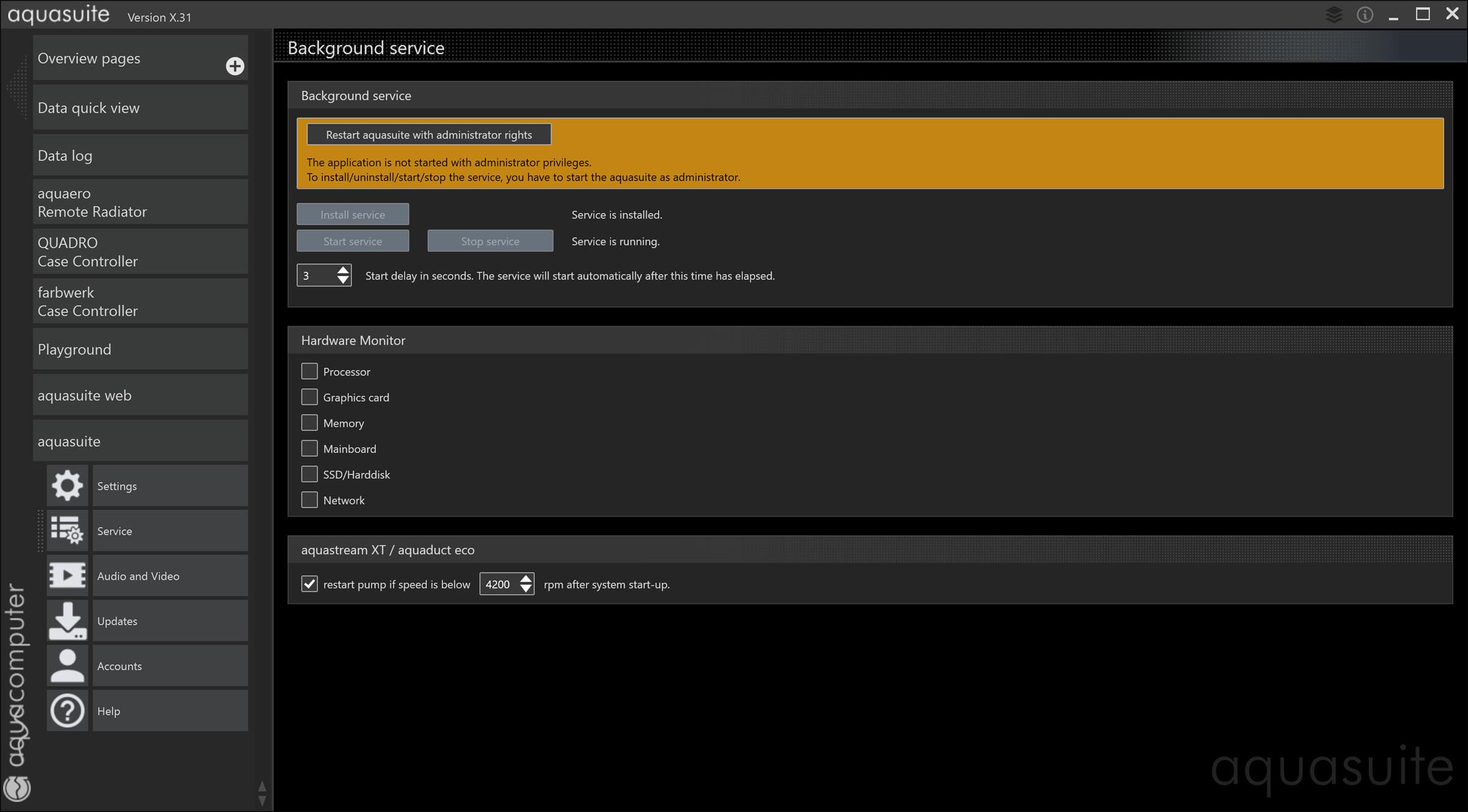Click the Settings gear icon

[67, 486]
